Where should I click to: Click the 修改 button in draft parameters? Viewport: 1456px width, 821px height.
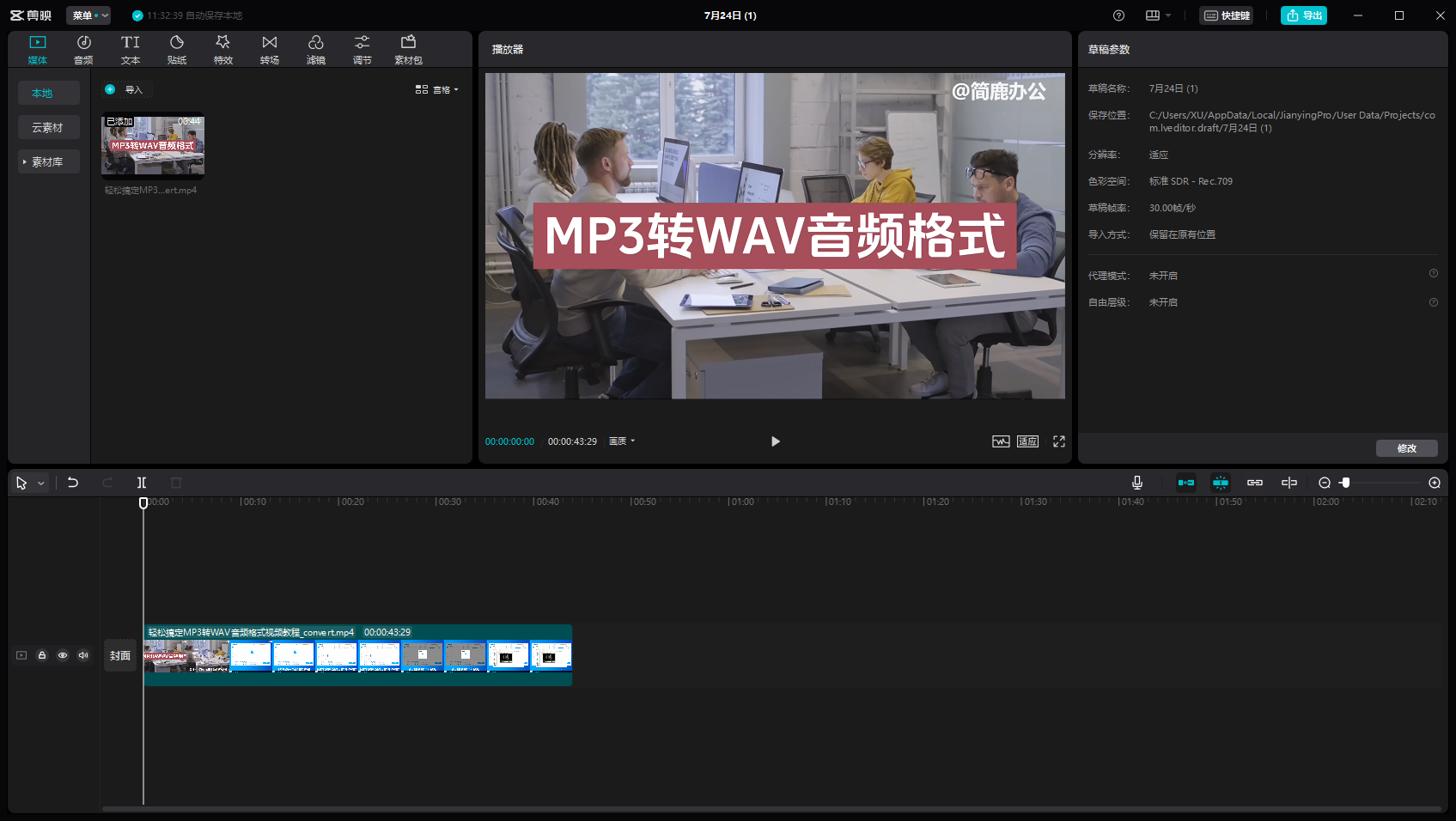1406,448
